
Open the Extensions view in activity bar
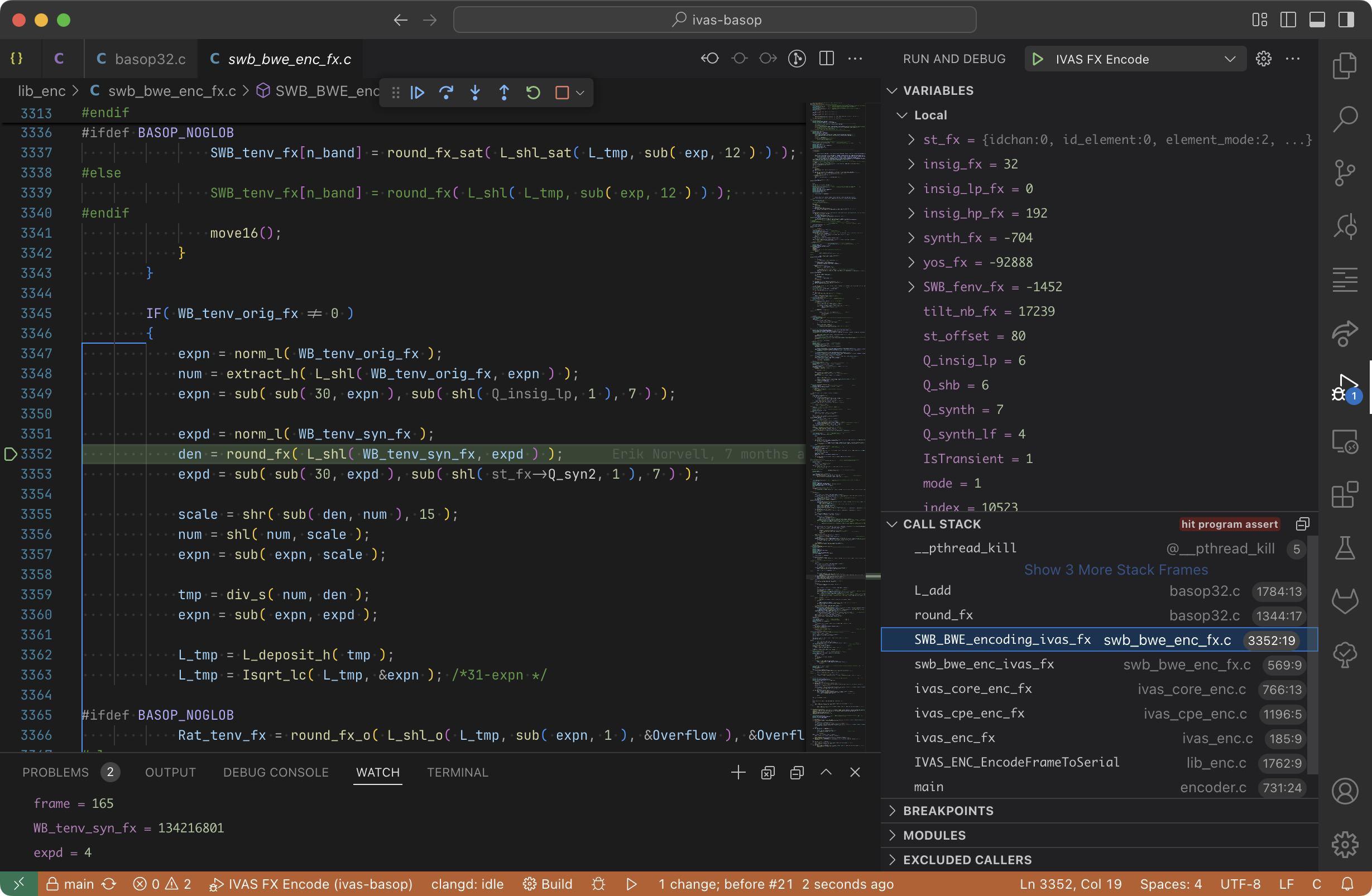point(1344,494)
